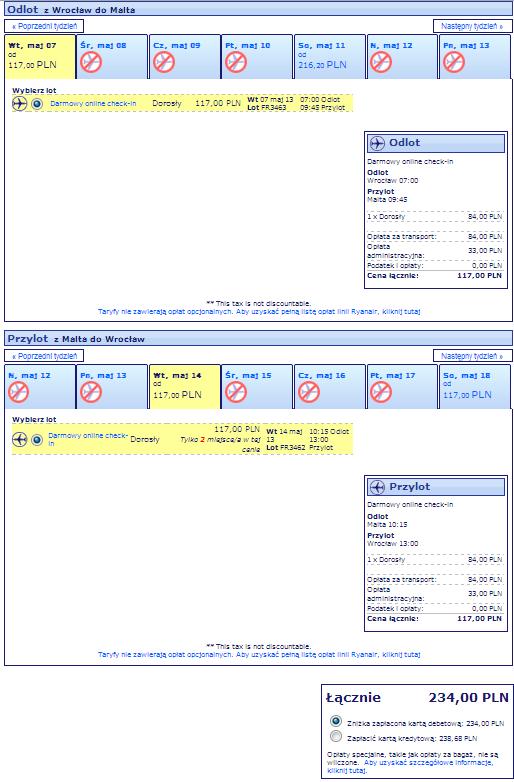This screenshot has height=782, width=514.
Task: Click no-flight icon on N, maj 12 outbound
Action: (x=381, y=63)
